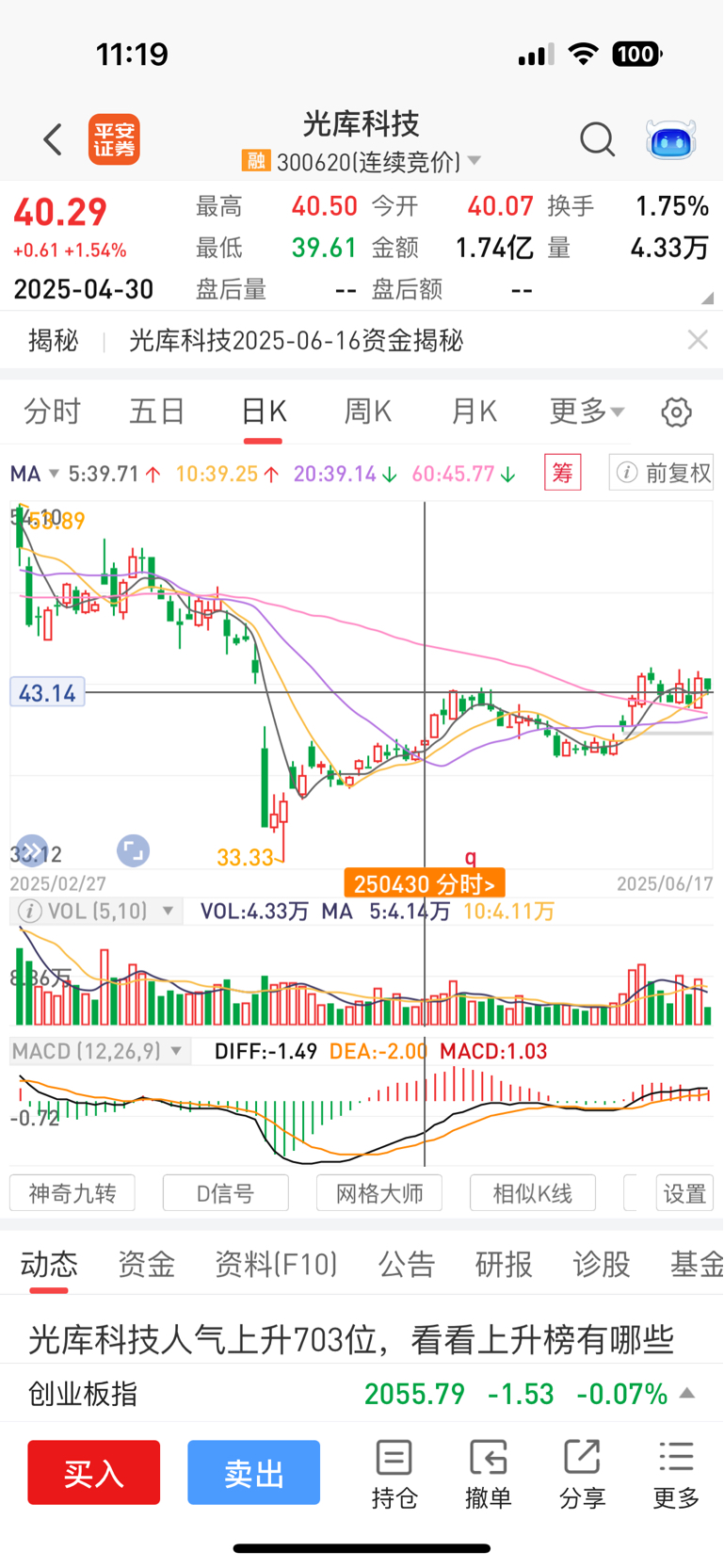Tap the current price 40.29
Viewport: 724px width, 1568px height.
coord(60,213)
